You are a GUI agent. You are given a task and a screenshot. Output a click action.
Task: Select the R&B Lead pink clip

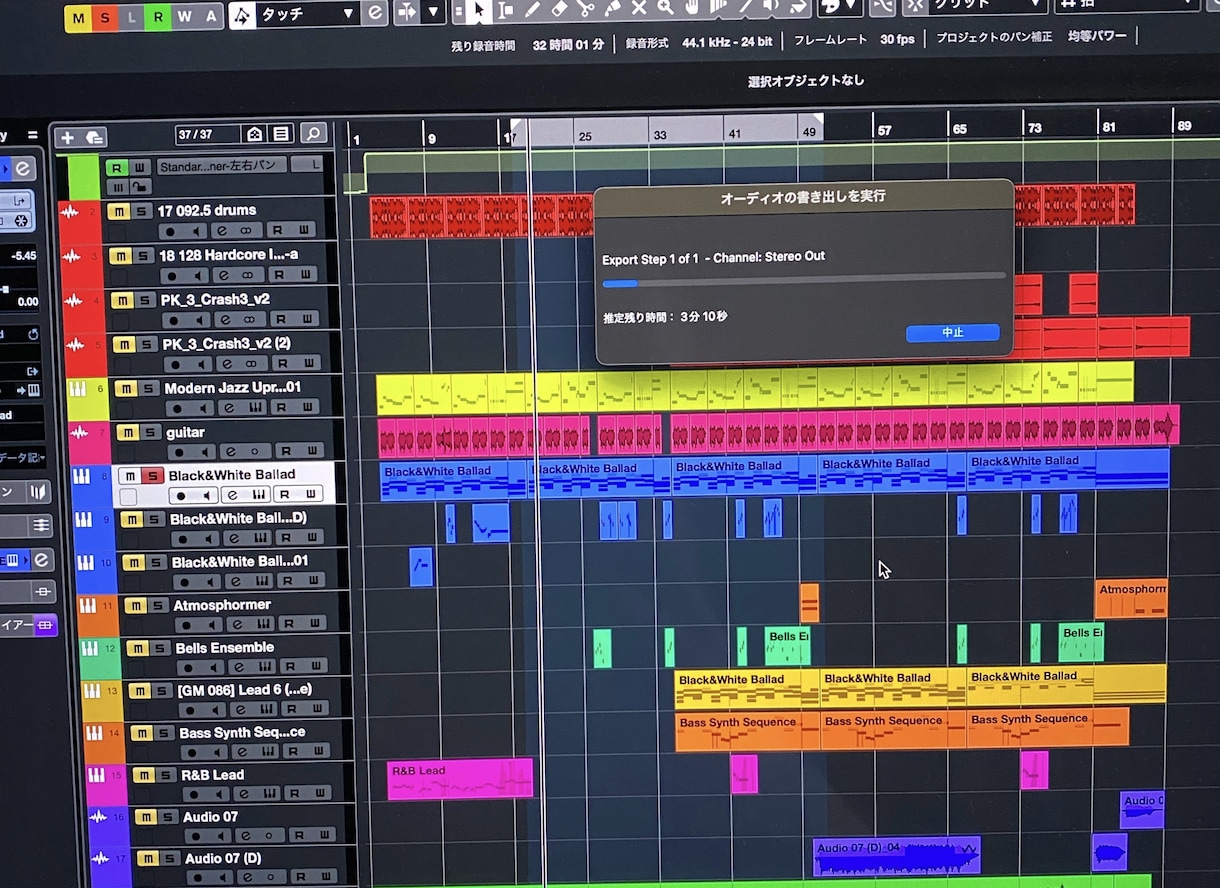(x=460, y=779)
